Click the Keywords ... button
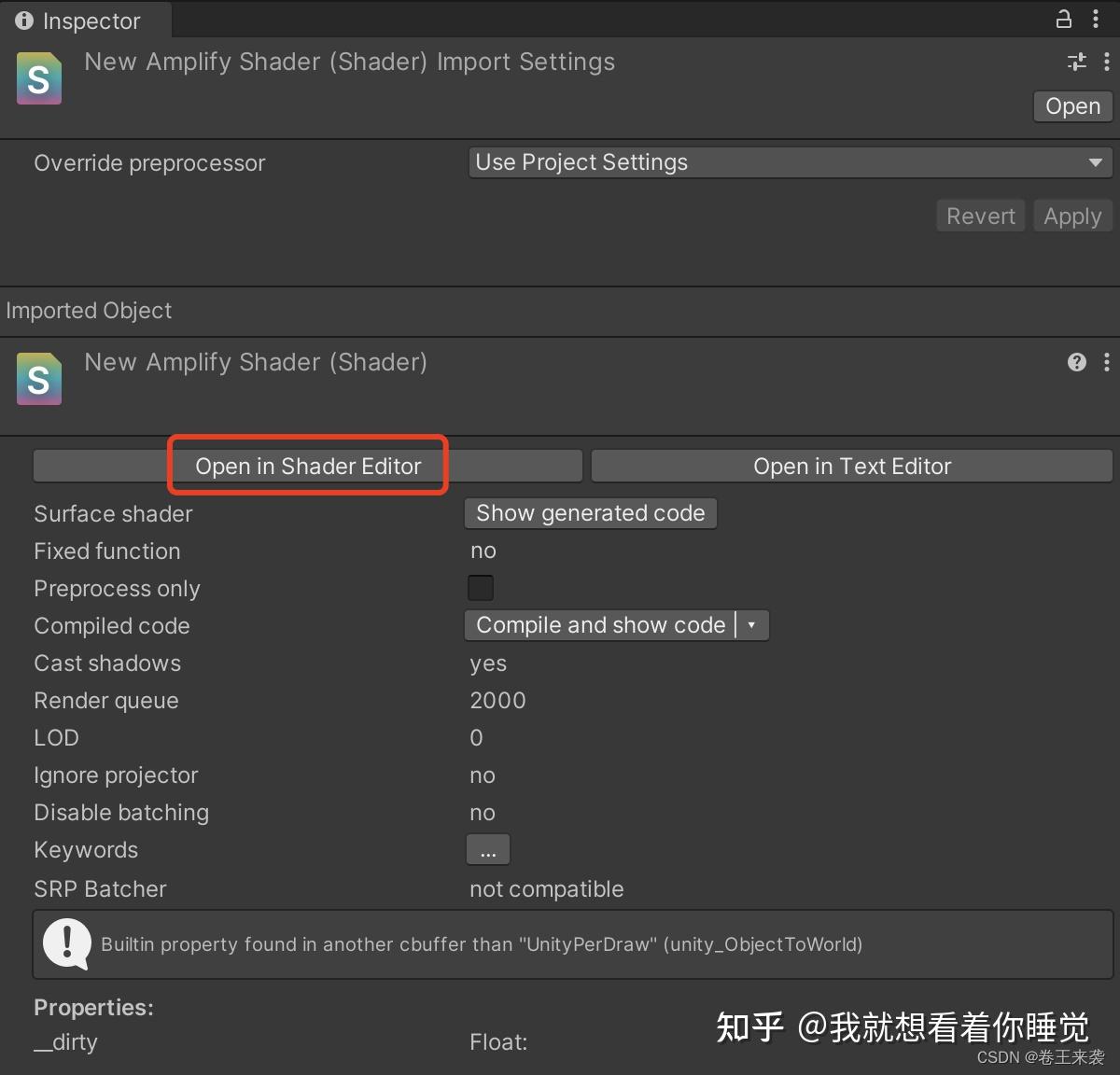Screen dimensions: 1120x1075 coord(487,849)
